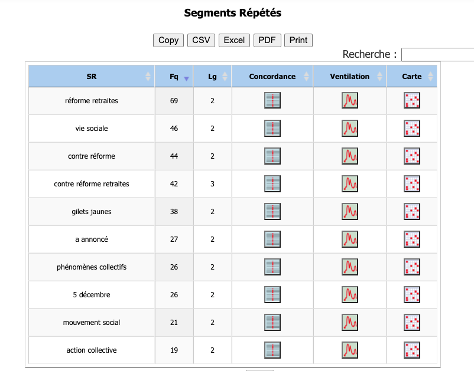
Task: Open concordance for réforme retraites
Action: (x=272, y=100)
